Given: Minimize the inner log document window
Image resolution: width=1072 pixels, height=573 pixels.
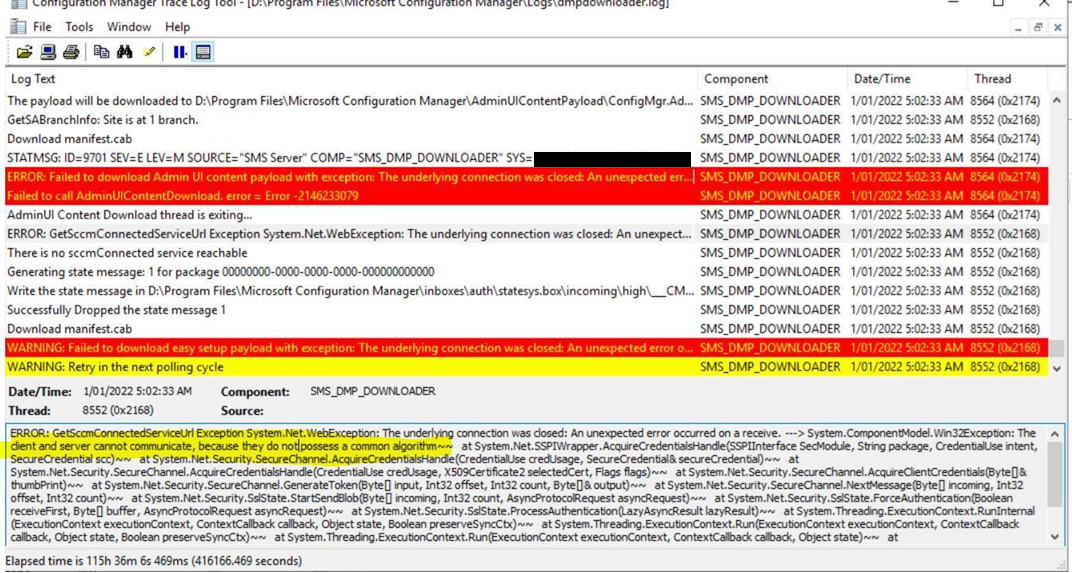Looking at the screenshot, I should 1019,28.
